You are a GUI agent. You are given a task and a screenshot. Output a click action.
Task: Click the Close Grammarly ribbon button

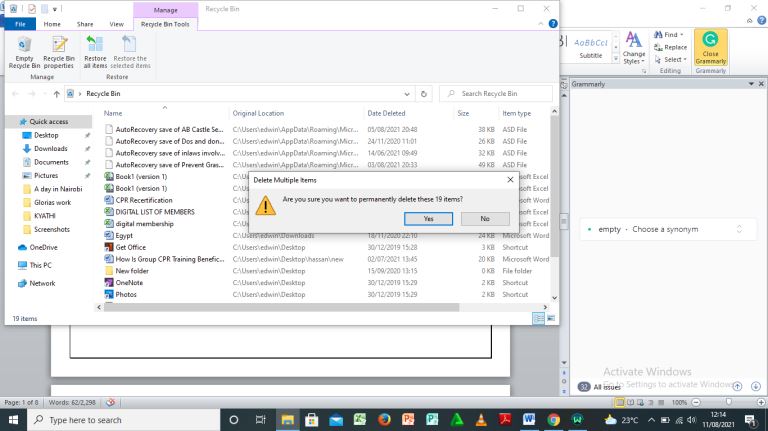click(710, 48)
